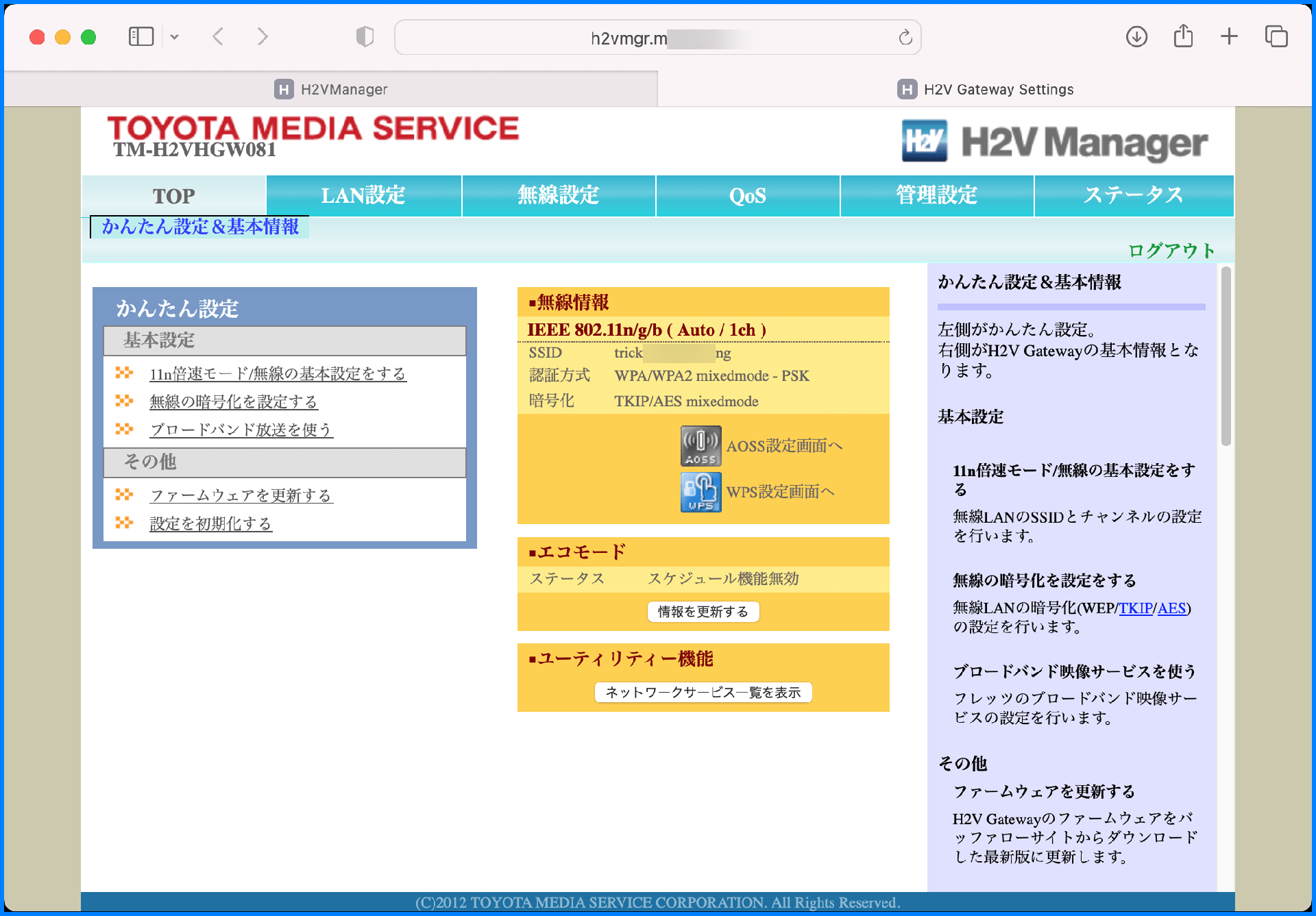Click the ログアウト link
Viewport: 1316px width, 916px height.
(1171, 251)
